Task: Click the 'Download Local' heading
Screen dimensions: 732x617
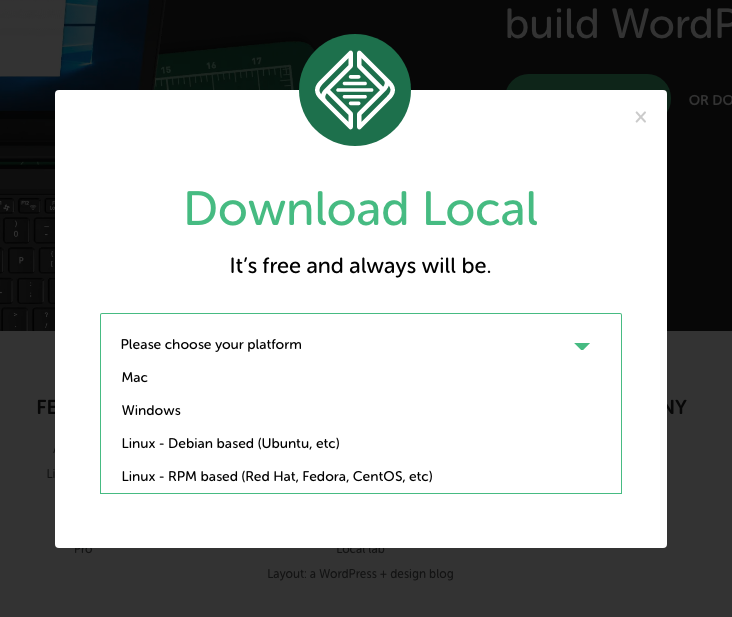Action: coord(361,209)
